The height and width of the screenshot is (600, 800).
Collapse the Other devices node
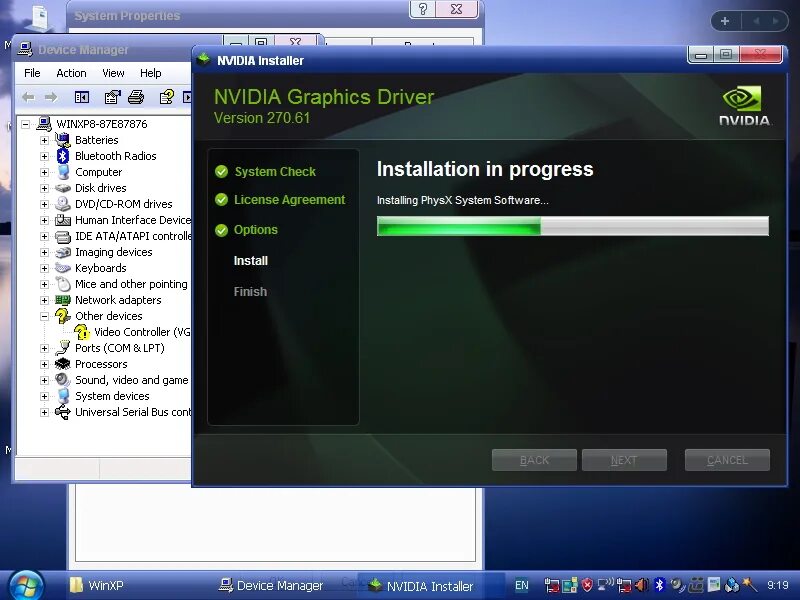tap(44, 316)
